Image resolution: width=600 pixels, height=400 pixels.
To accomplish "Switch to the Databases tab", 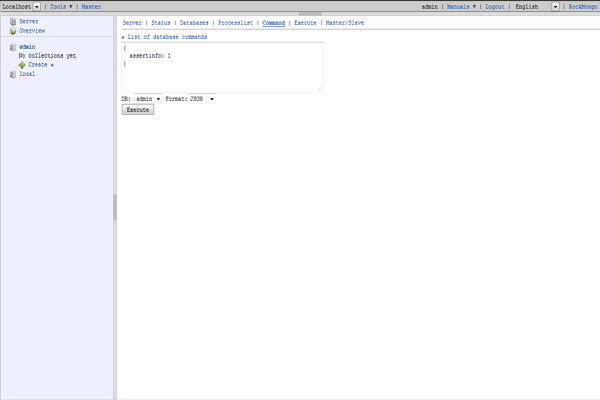I will click(x=194, y=21).
